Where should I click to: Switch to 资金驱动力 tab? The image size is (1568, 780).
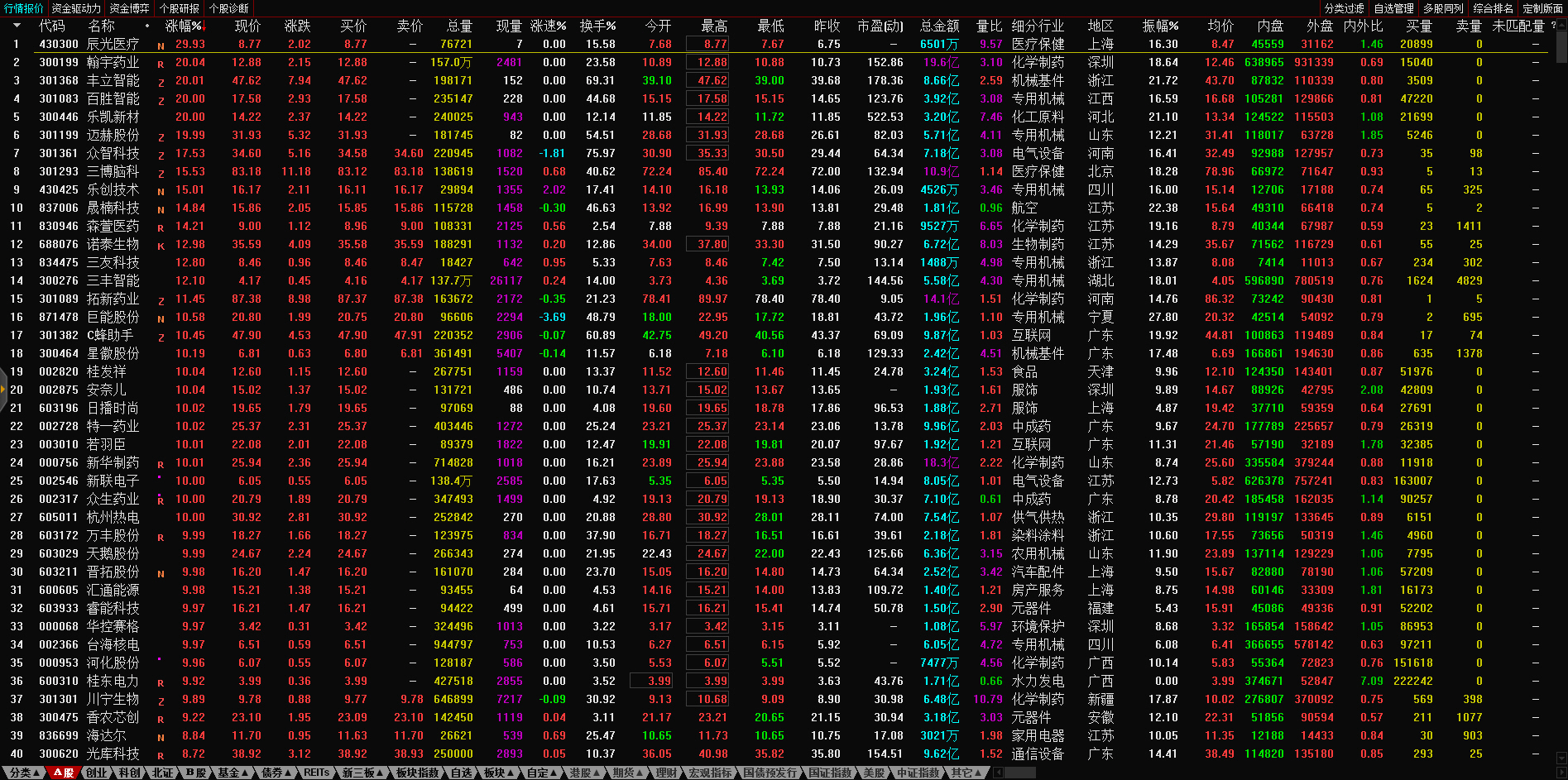(76, 8)
